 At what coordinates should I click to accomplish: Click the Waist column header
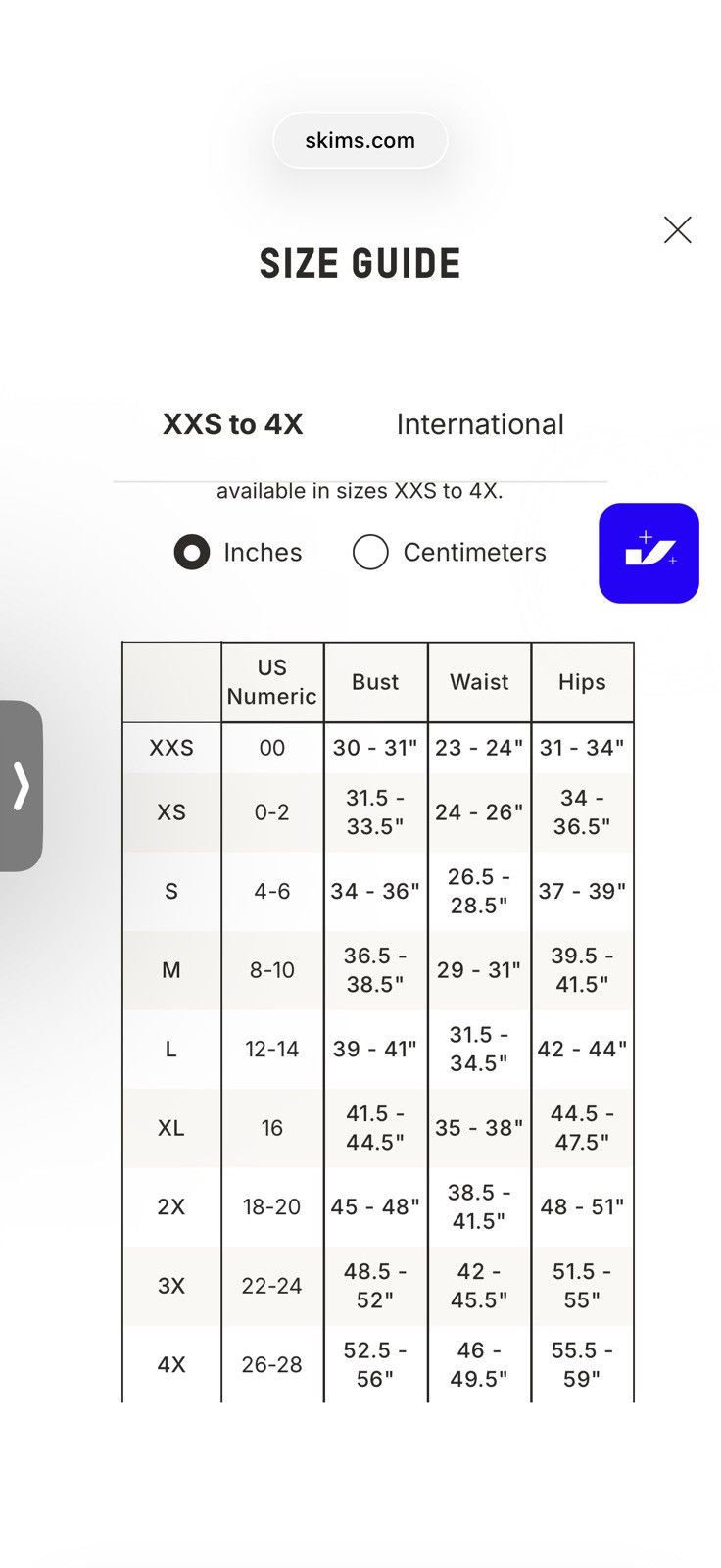tap(479, 682)
